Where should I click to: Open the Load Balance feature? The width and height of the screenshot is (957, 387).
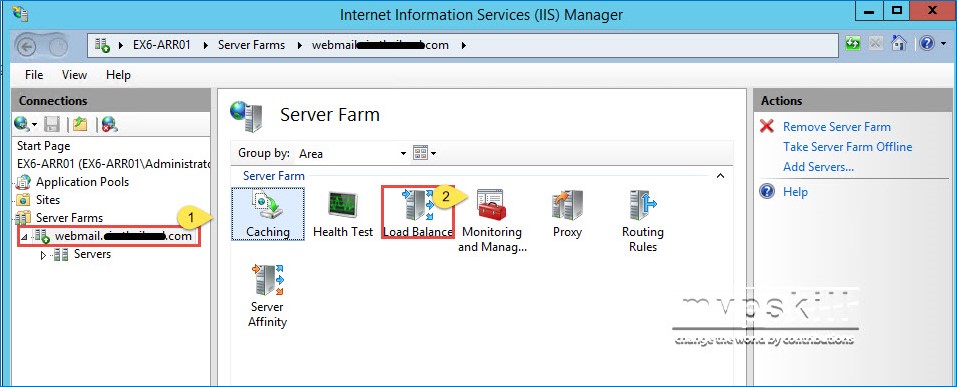point(418,214)
